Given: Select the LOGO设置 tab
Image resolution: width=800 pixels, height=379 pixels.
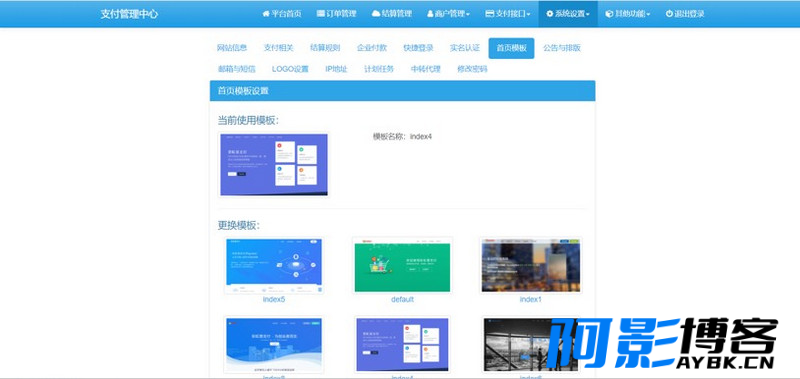Looking at the screenshot, I should point(290,69).
